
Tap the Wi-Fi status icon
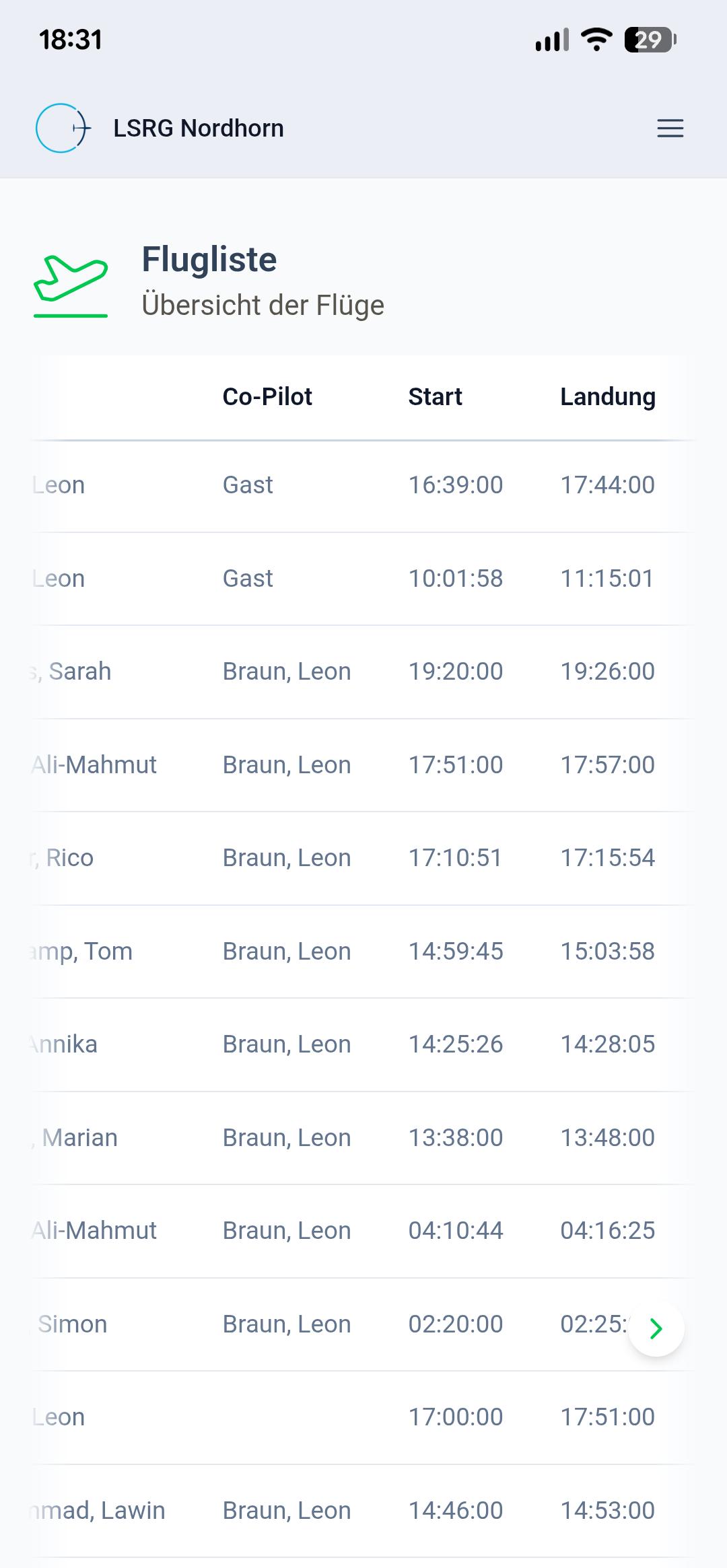(x=596, y=40)
